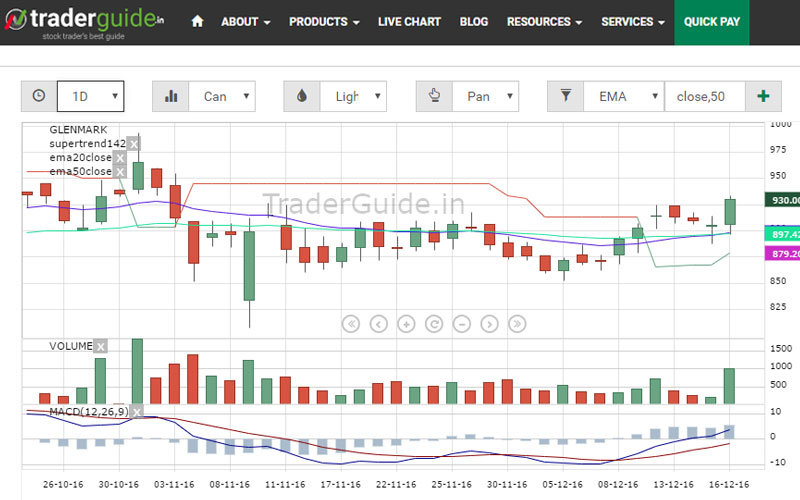Open the RESOURCES menu
Viewport: 800px width, 500px height.
544,22
